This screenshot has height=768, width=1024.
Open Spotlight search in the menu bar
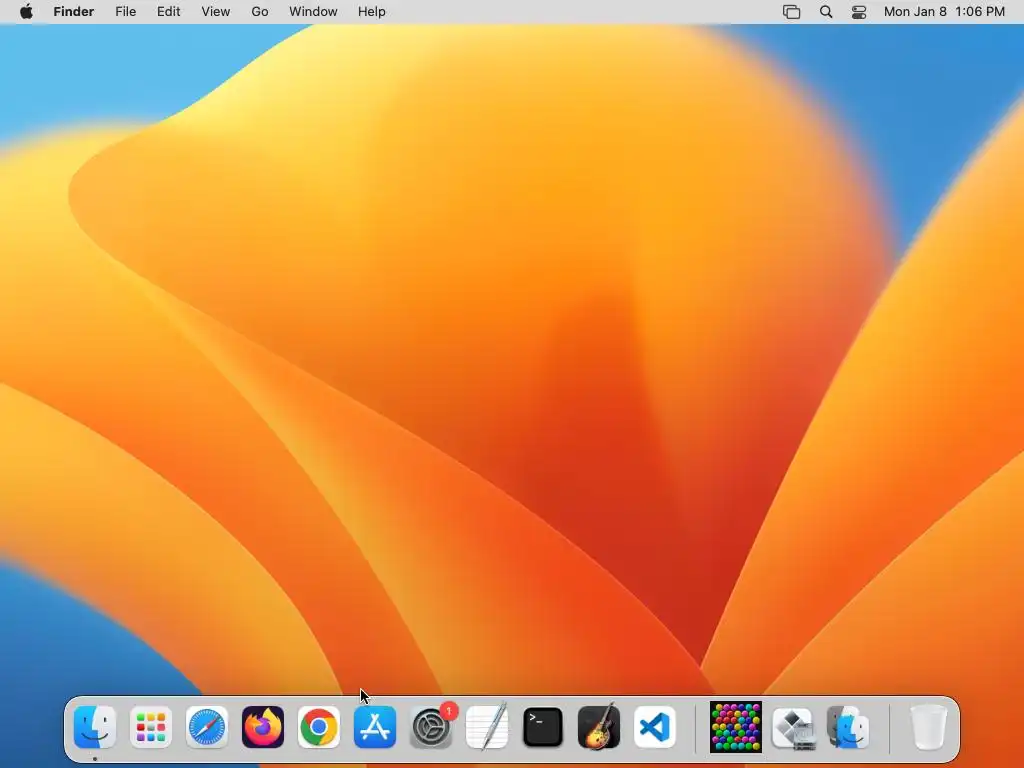point(825,12)
